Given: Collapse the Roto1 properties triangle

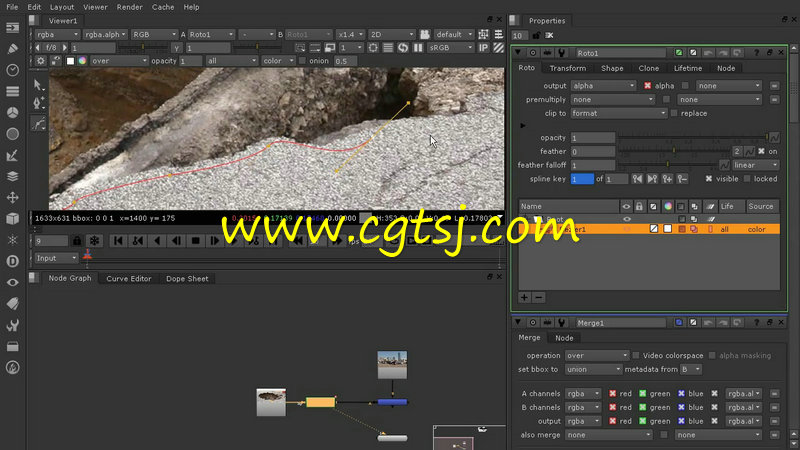Looking at the screenshot, I should 518,53.
